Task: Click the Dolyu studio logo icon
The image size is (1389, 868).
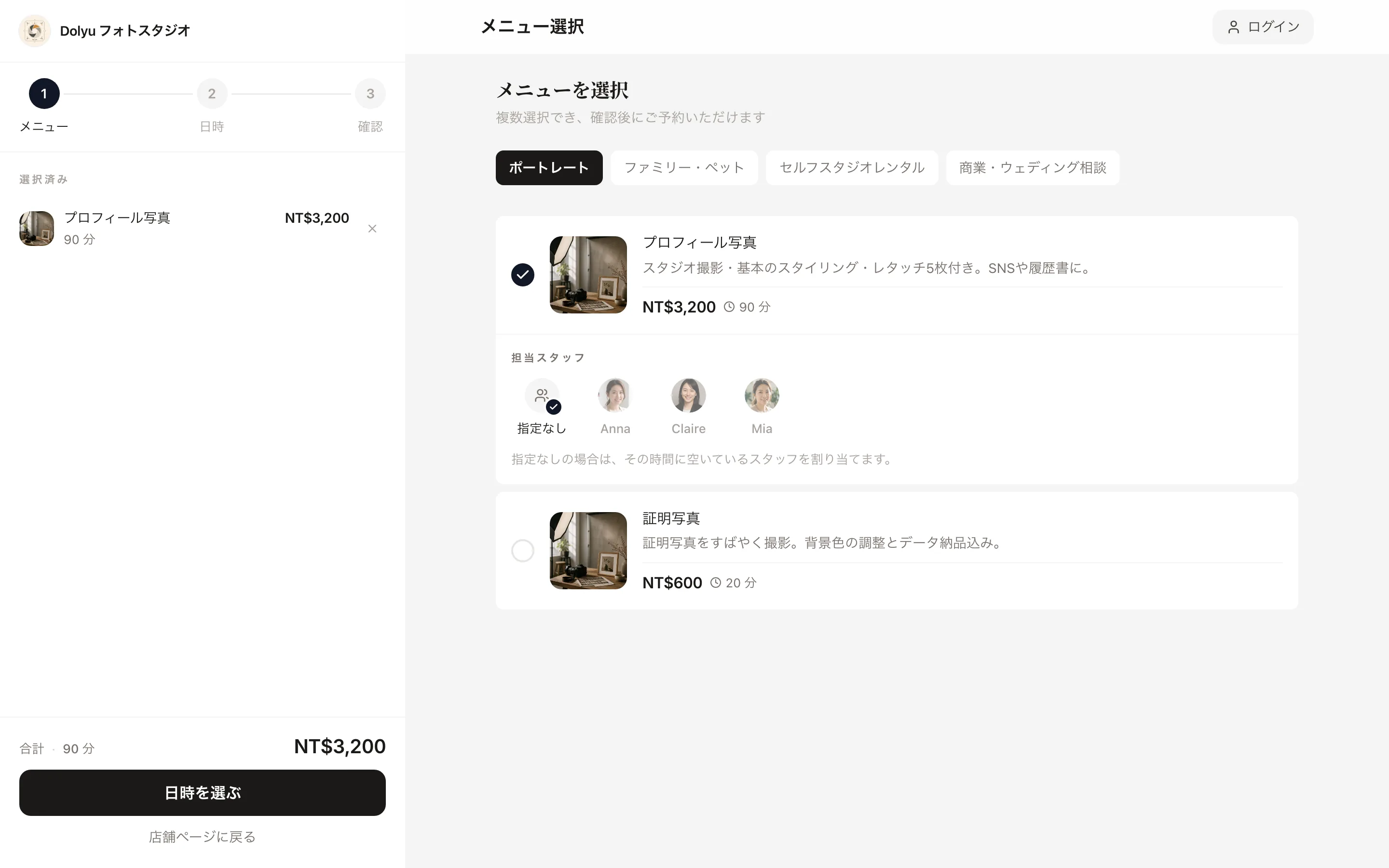Action: 34,30
